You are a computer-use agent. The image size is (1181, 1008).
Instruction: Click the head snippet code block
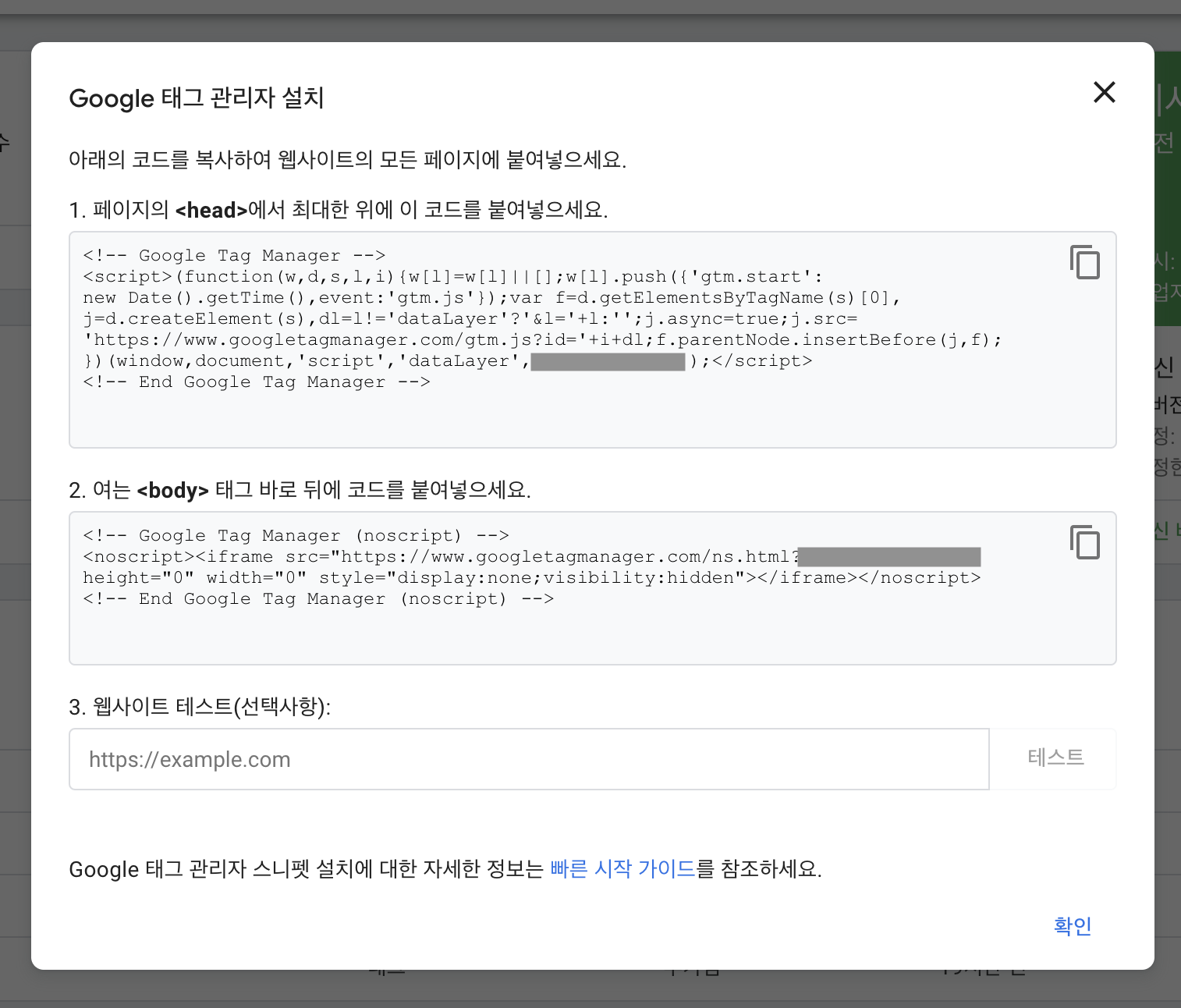546,335
